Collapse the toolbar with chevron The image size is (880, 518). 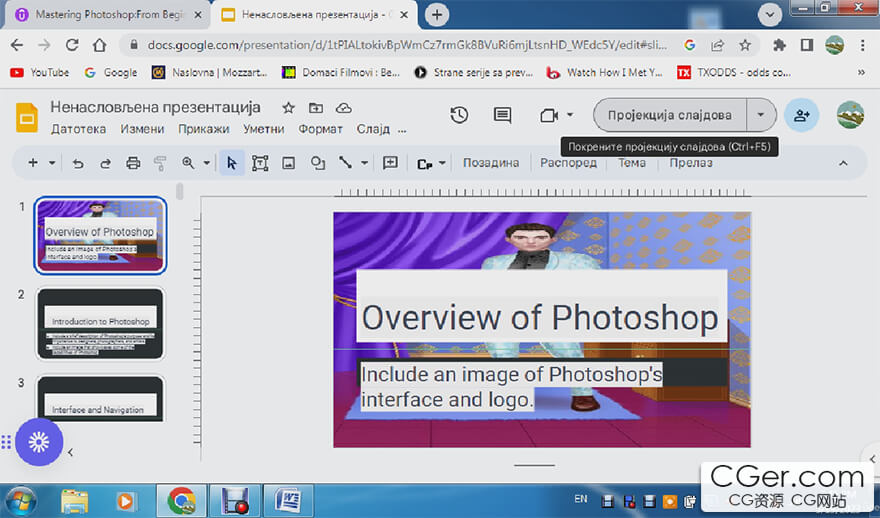(843, 163)
